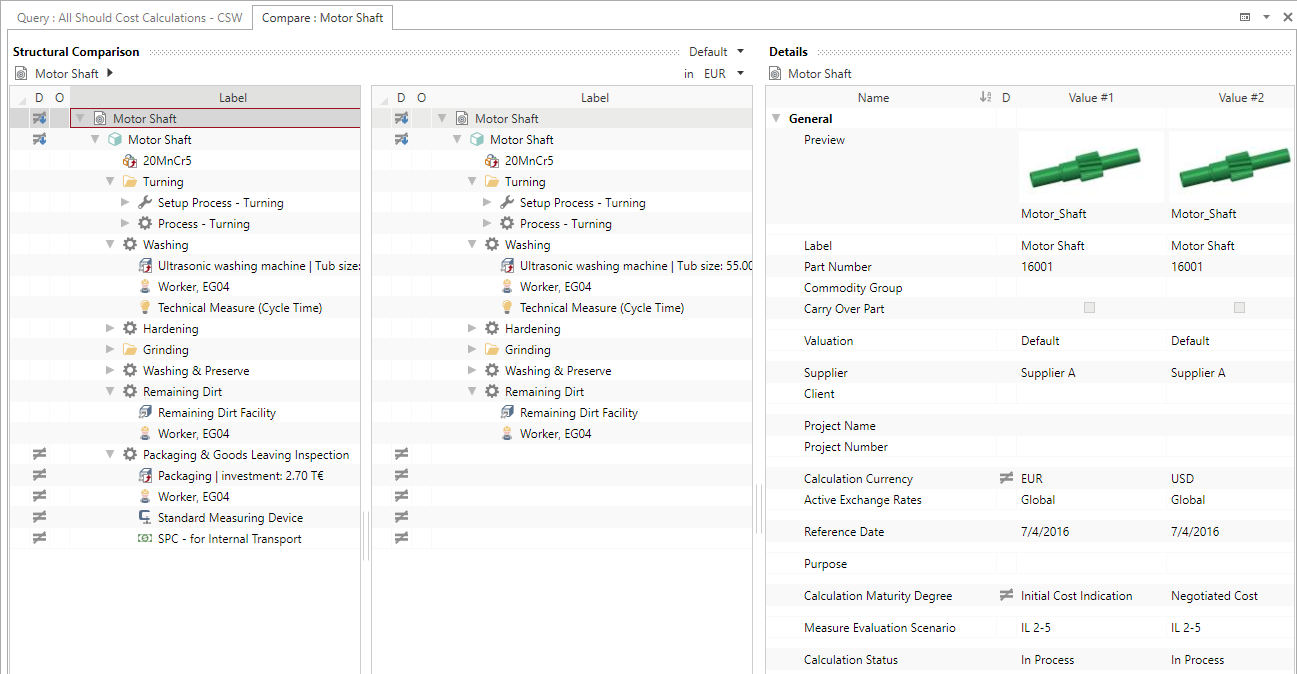This screenshot has width=1297, height=674.
Task: Click the Ultrasonic washing machine icon in left panel
Action: click(144, 266)
